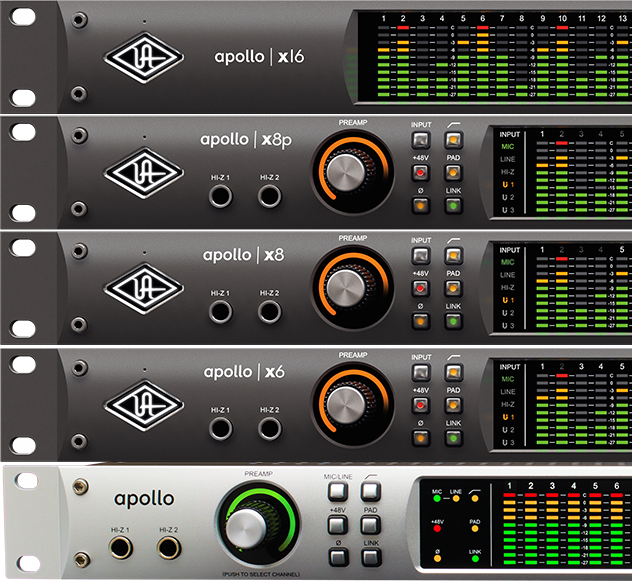Viewport: 632px width, 581px height.
Task: Toggle the PAD button on apollo x6
Action: click(x=453, y=405)
